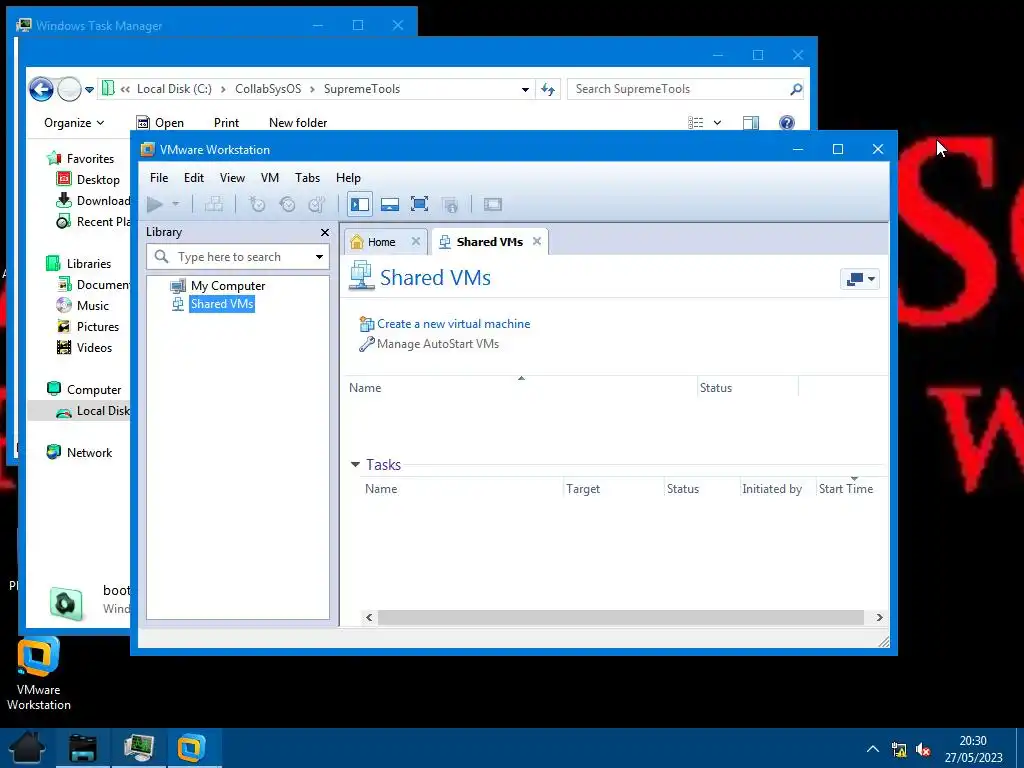The height and width of the screenshot is (768, 1024).
Task: Open the Library search filter dropdown
Action: click(x=319, y=257)
